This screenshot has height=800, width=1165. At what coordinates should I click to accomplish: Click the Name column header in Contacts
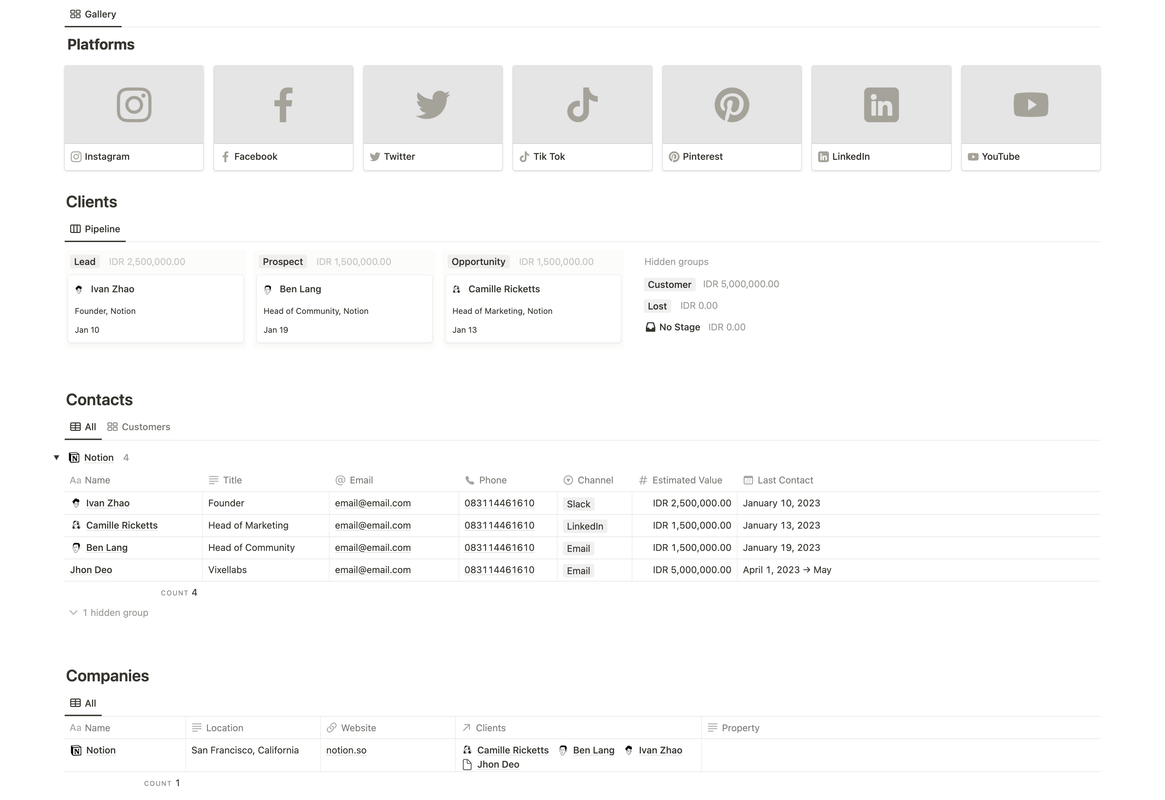(90, 481)
